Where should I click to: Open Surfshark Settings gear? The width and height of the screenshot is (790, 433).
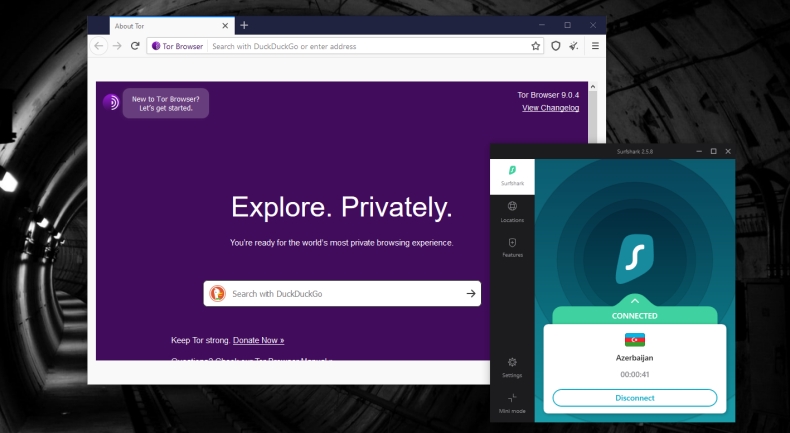tap(512, 367)
